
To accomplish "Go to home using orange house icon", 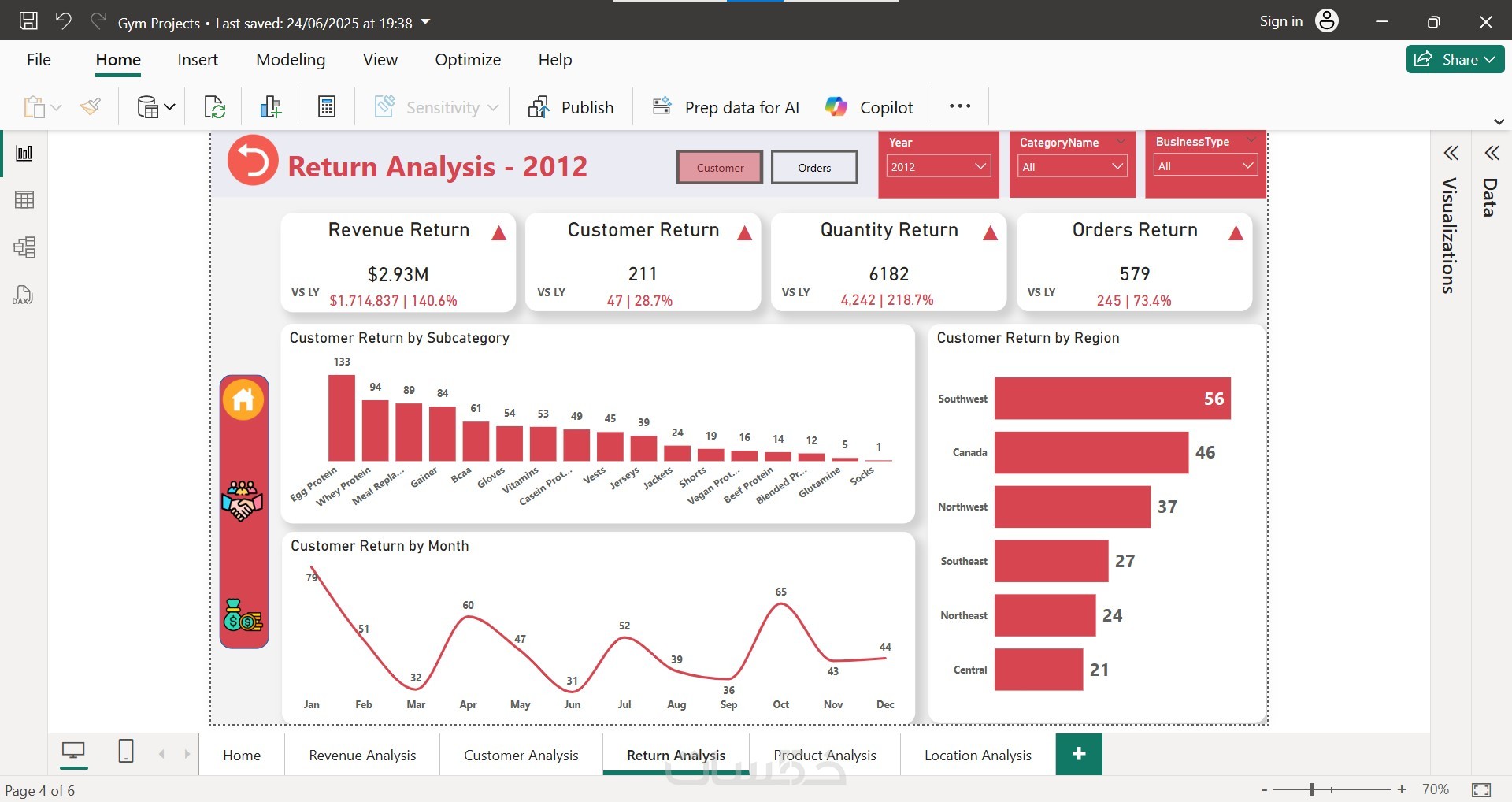I will (243, 399).
